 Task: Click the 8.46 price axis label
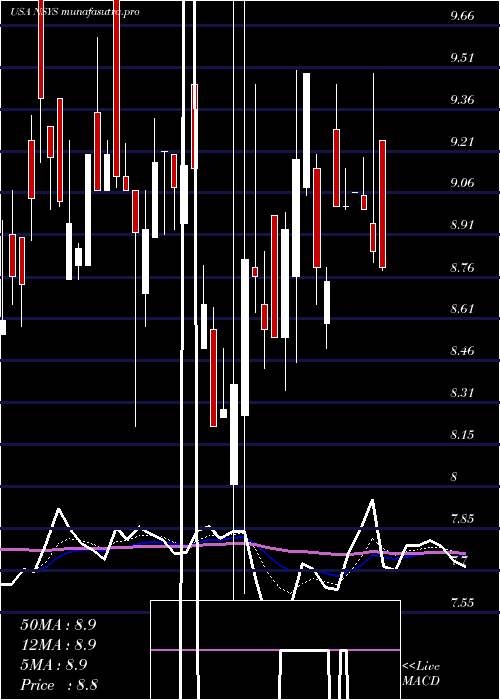(462, 350)
